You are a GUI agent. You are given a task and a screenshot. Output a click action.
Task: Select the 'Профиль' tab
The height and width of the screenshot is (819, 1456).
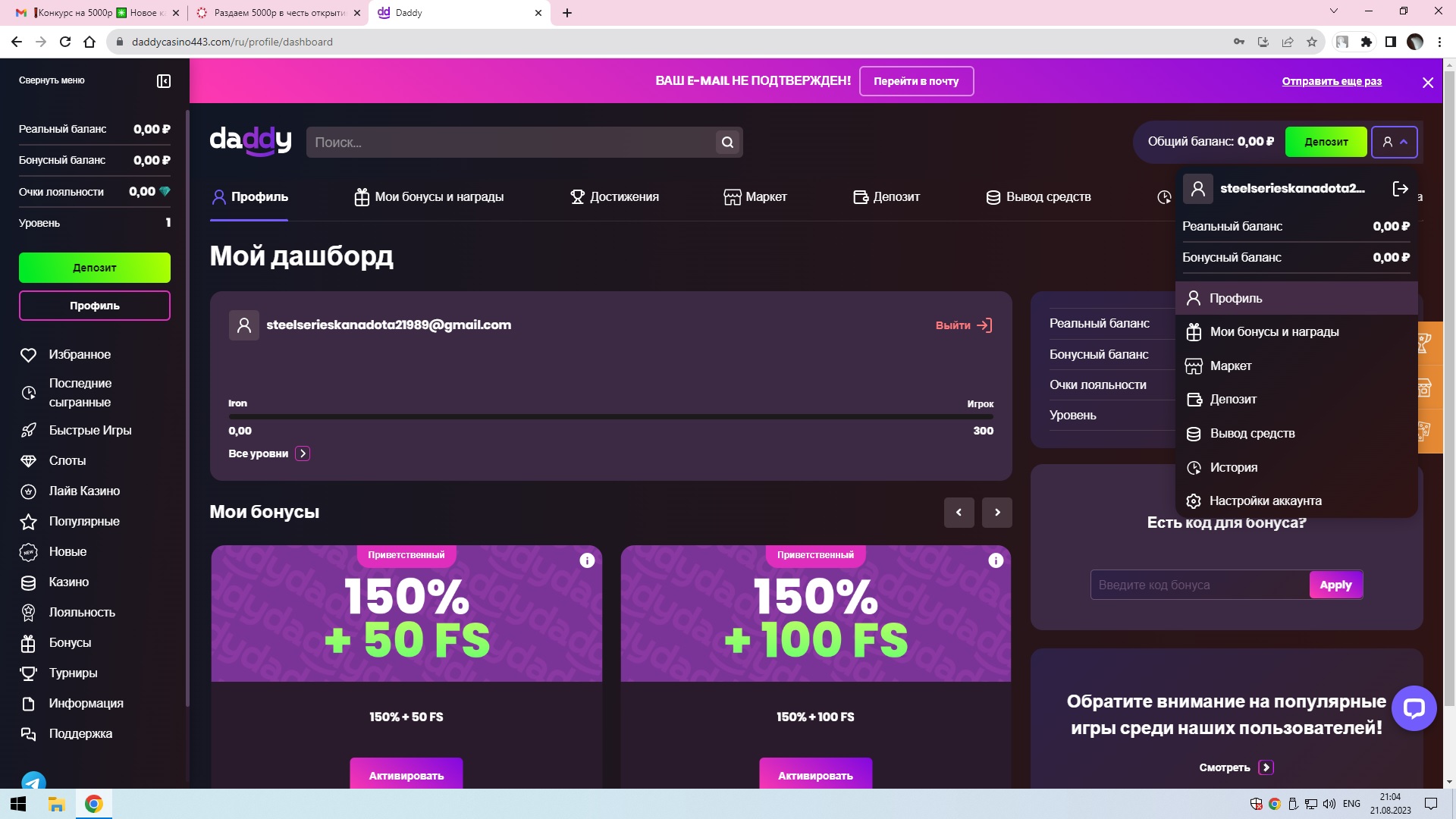pos(249,197)
